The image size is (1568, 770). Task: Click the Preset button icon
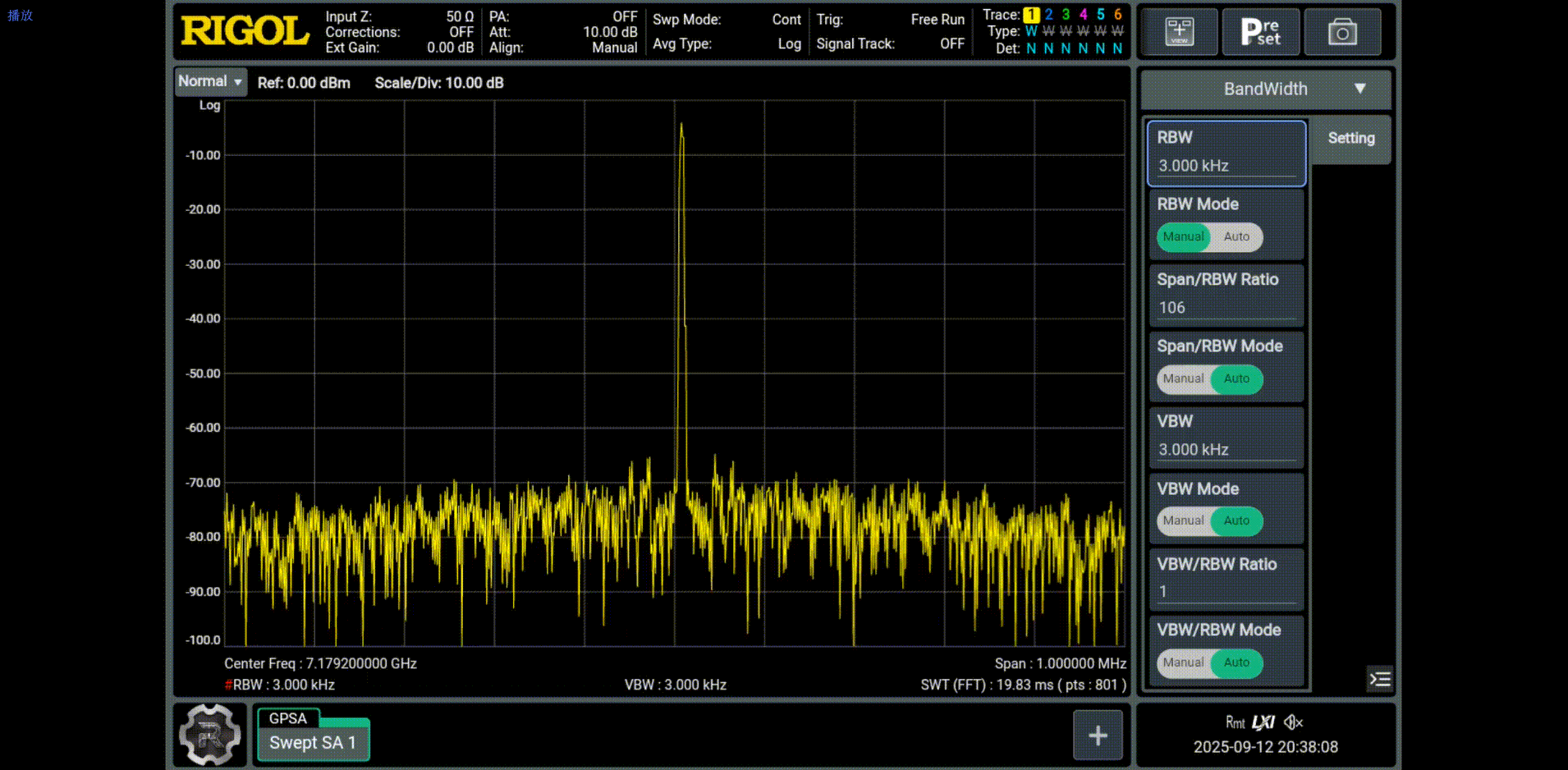click(1260, 32)
